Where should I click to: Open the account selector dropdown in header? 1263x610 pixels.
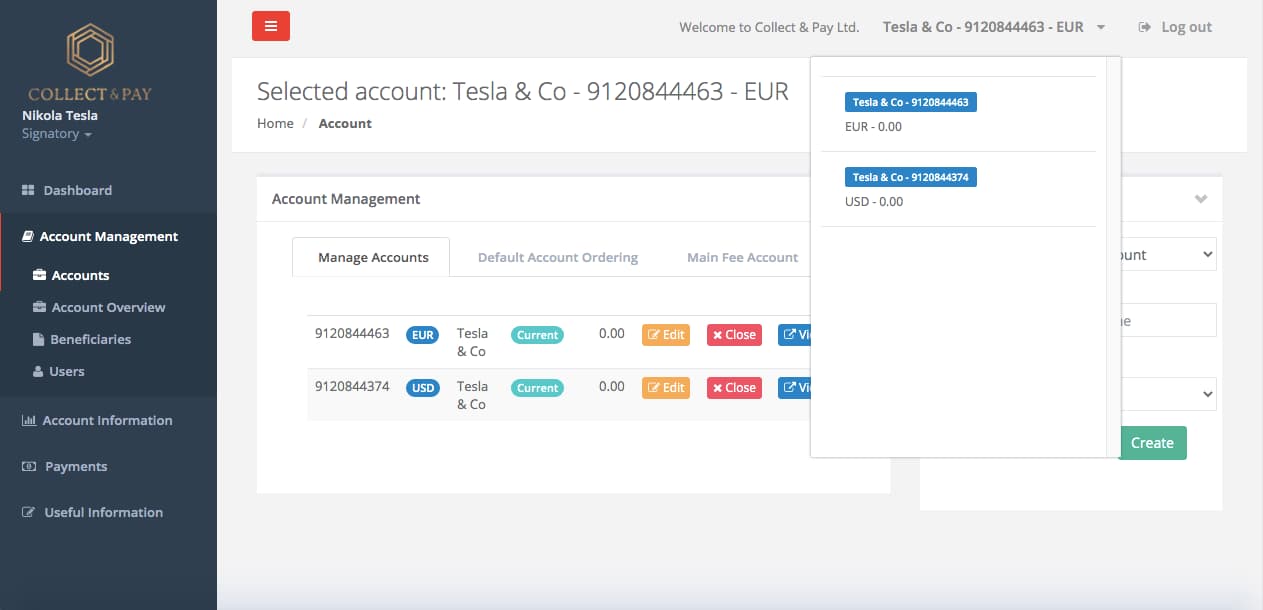coord(993,27)
